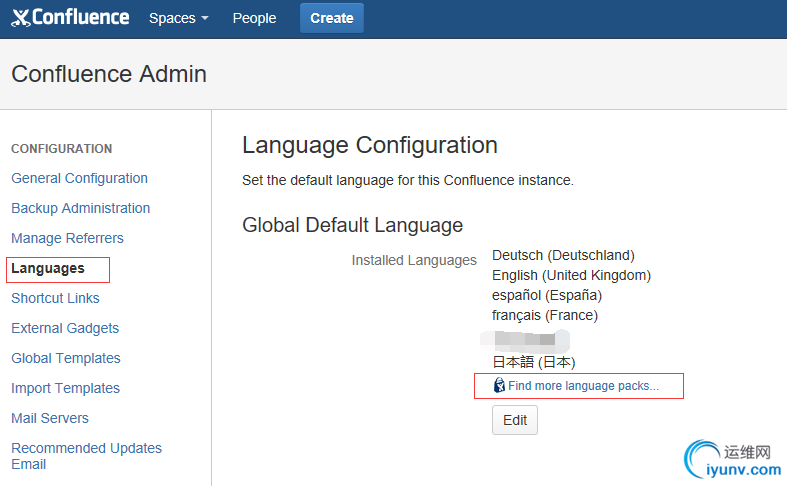
Task: Click the Confluence logo icon
Action: (20, 18)
